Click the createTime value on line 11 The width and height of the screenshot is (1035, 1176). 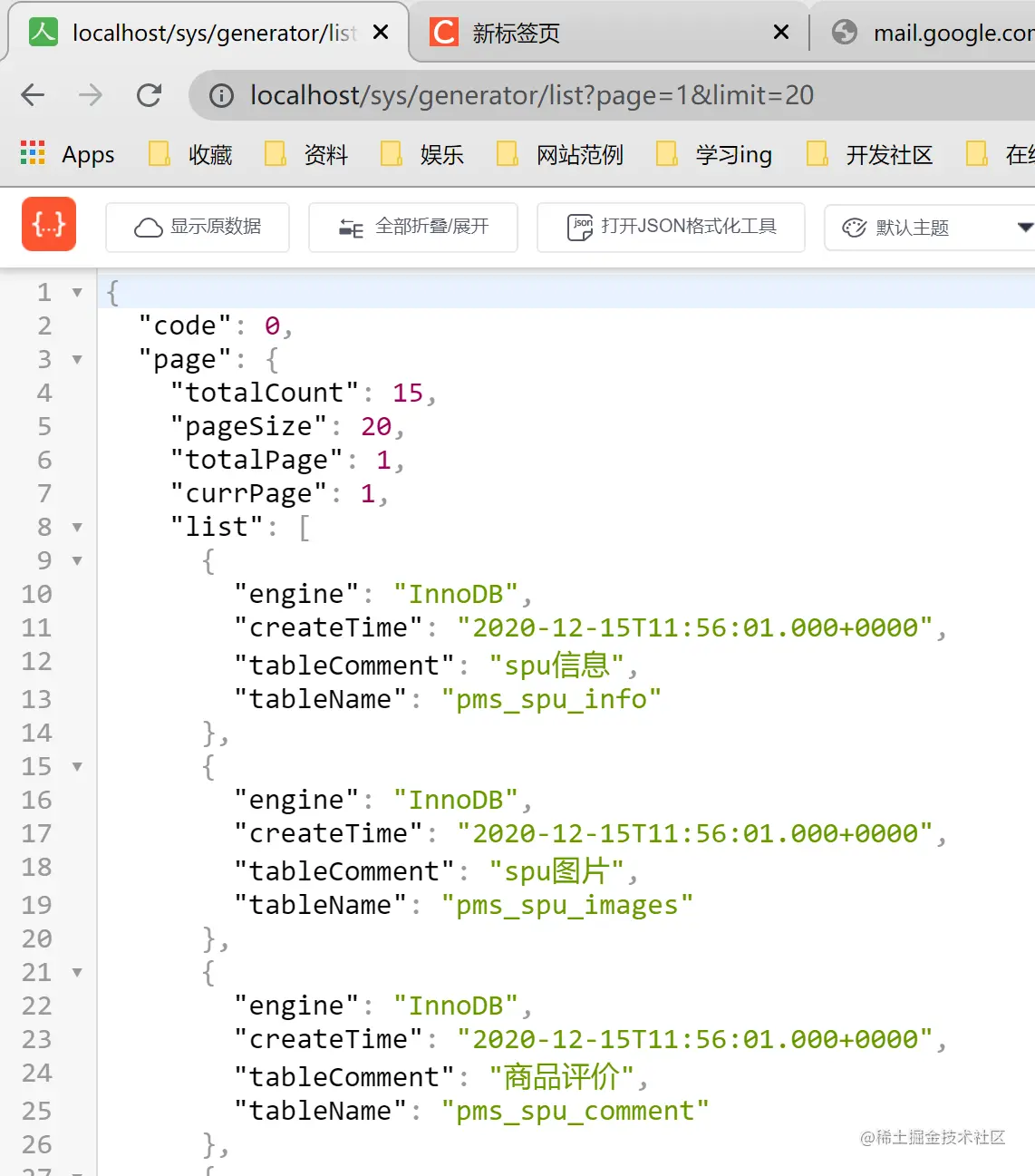pos(695,627)
